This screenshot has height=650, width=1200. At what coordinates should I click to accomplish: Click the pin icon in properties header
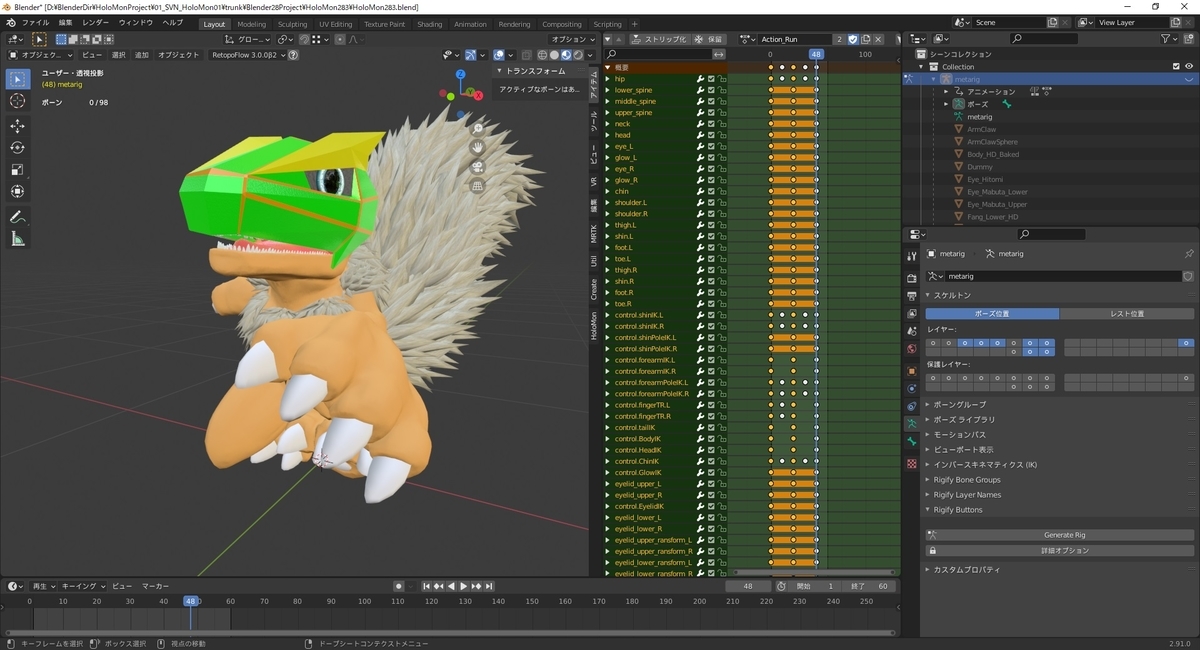1188,254
